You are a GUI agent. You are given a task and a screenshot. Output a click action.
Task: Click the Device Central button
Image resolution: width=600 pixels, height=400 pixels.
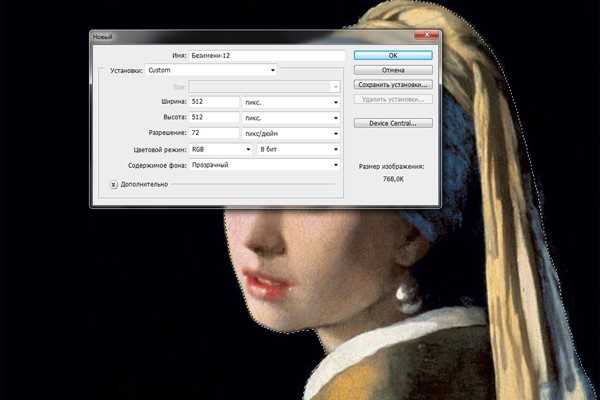coord(393,123)
